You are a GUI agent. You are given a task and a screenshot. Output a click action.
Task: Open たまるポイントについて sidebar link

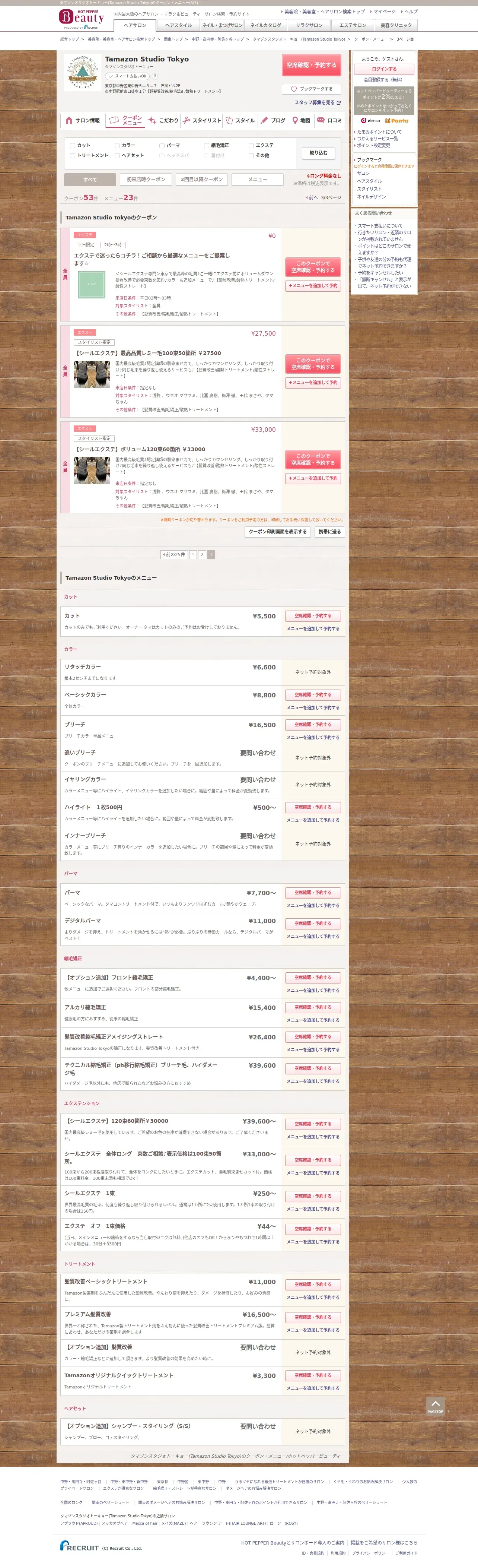click(x=379, y=132)
